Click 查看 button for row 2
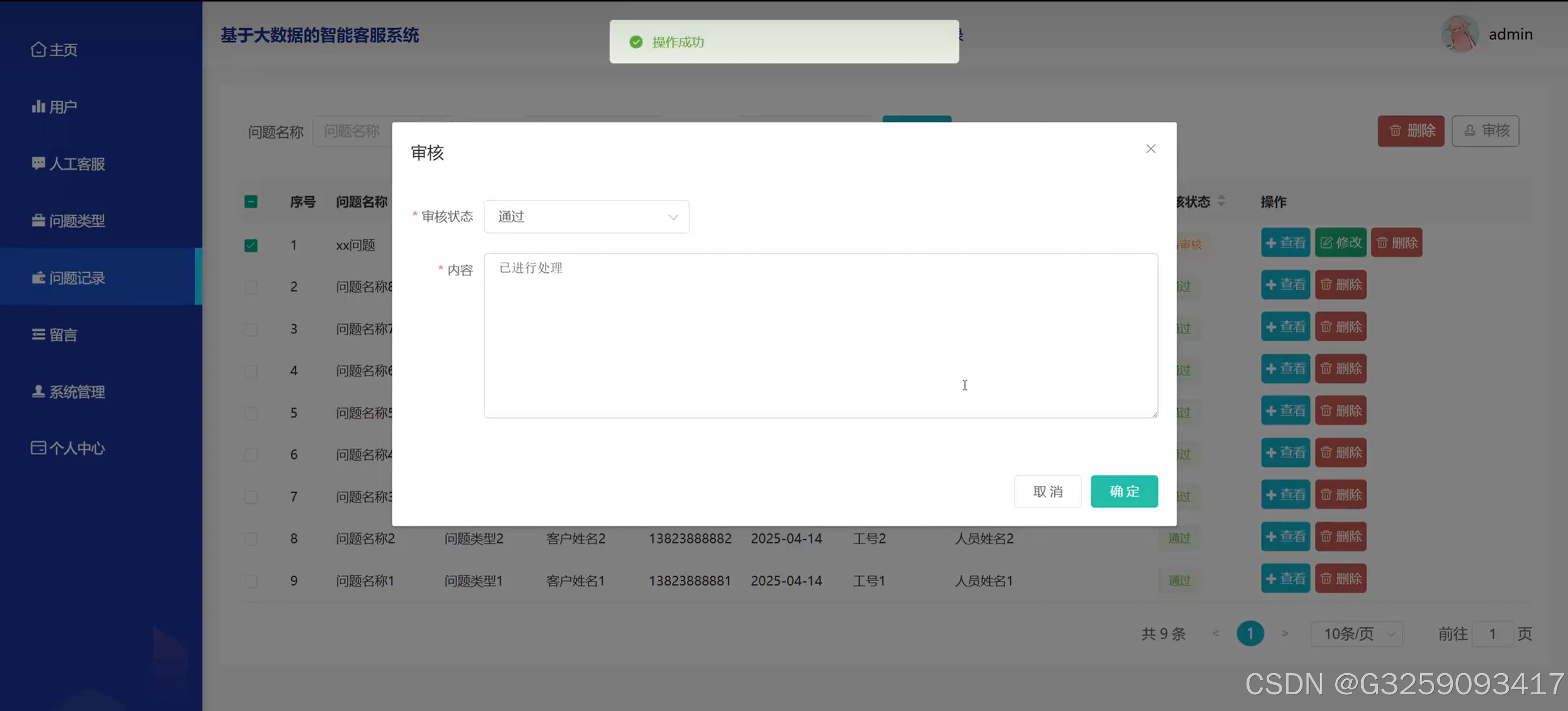The width and height of the screenshot is (1568, 711). click(x=1285, y=284)
